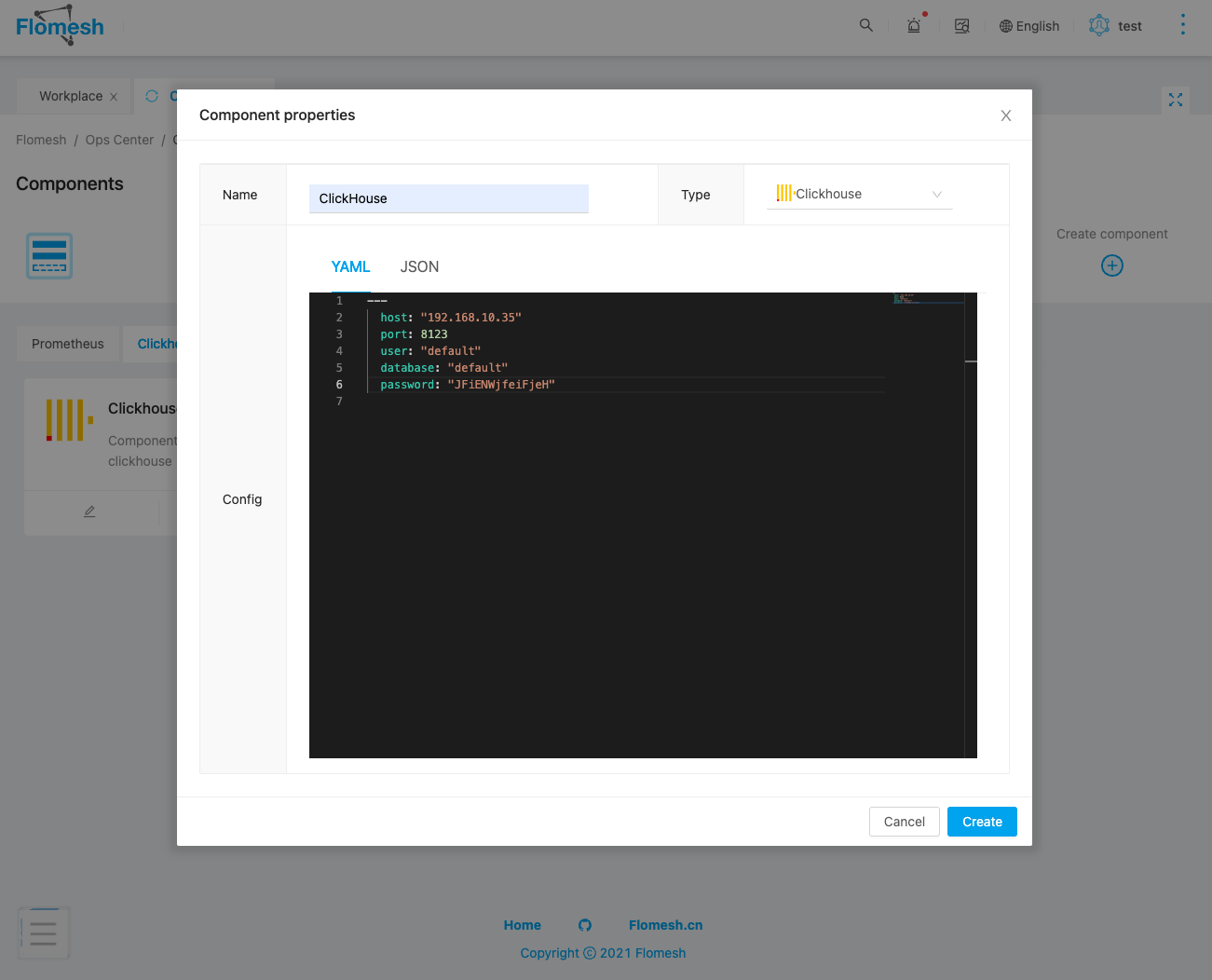Click the refresh icon on second tab
This screenshot has width=1212, height=980.
(152, 96)
